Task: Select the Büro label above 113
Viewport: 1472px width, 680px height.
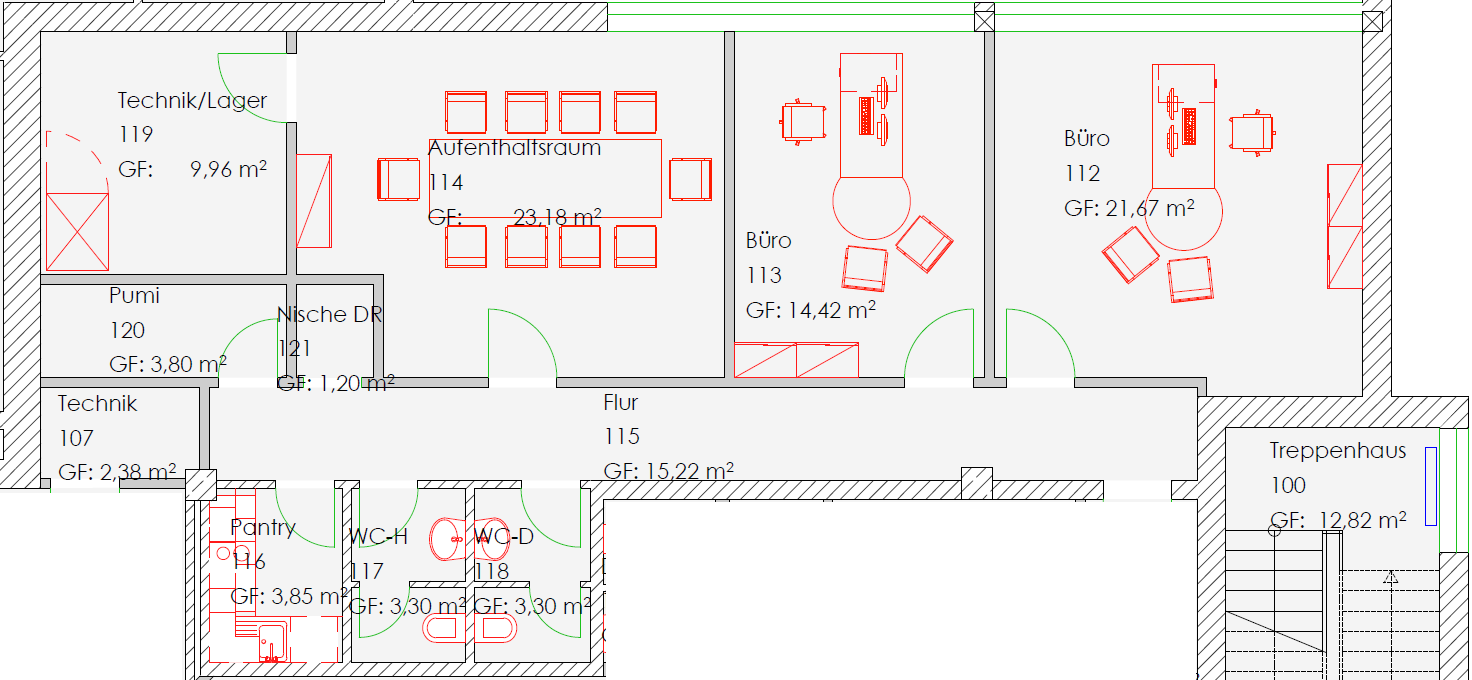Action: click(769, 241)
